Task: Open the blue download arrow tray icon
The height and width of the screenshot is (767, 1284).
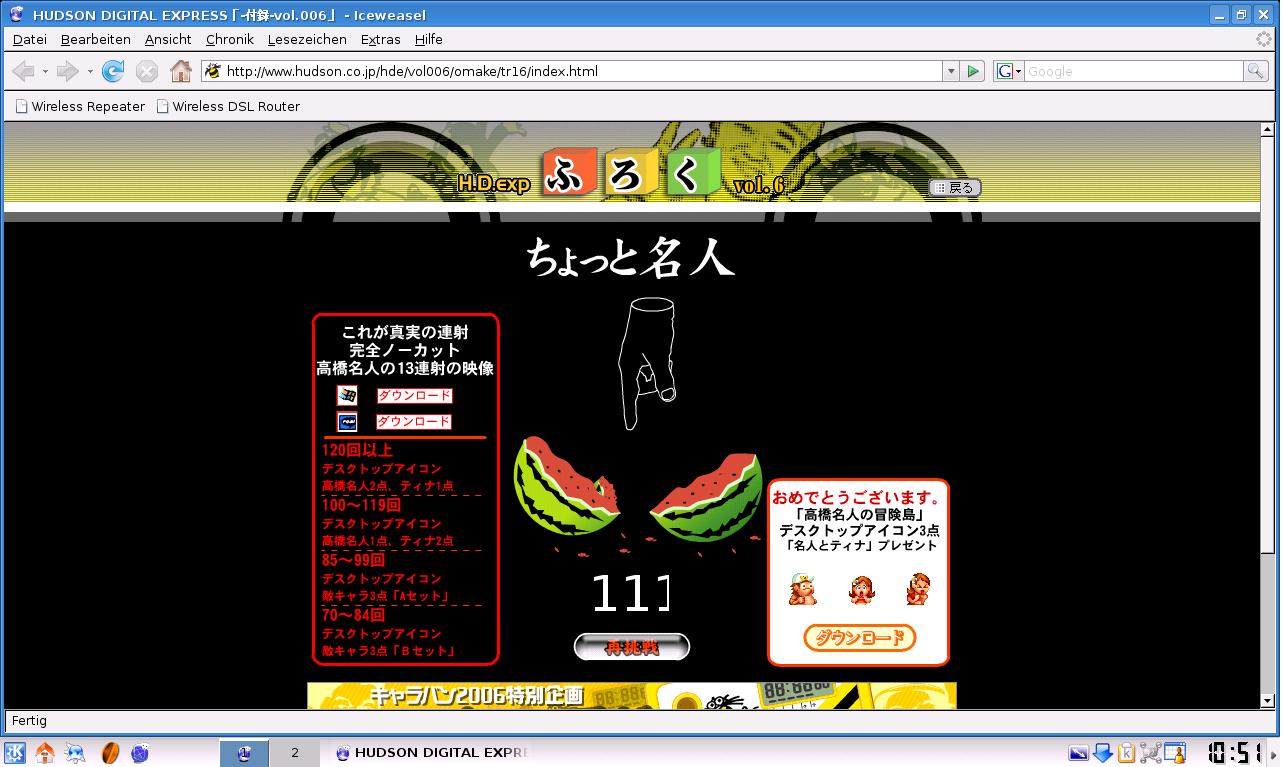Action: [1103, 753]
